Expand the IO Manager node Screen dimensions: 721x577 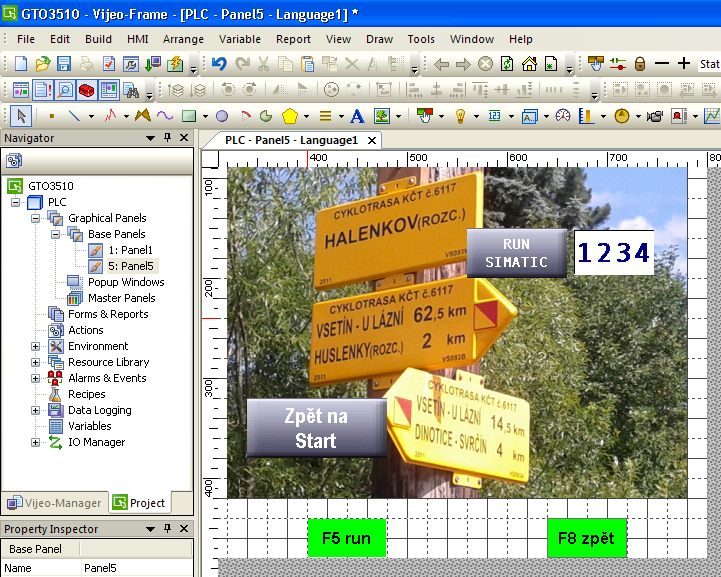coord(35,442)
